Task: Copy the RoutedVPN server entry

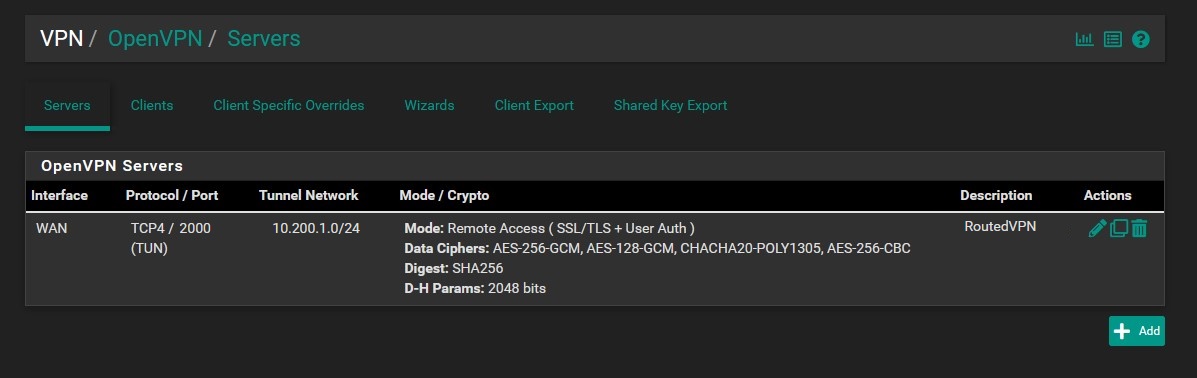Action: [x=1118, y=228]
